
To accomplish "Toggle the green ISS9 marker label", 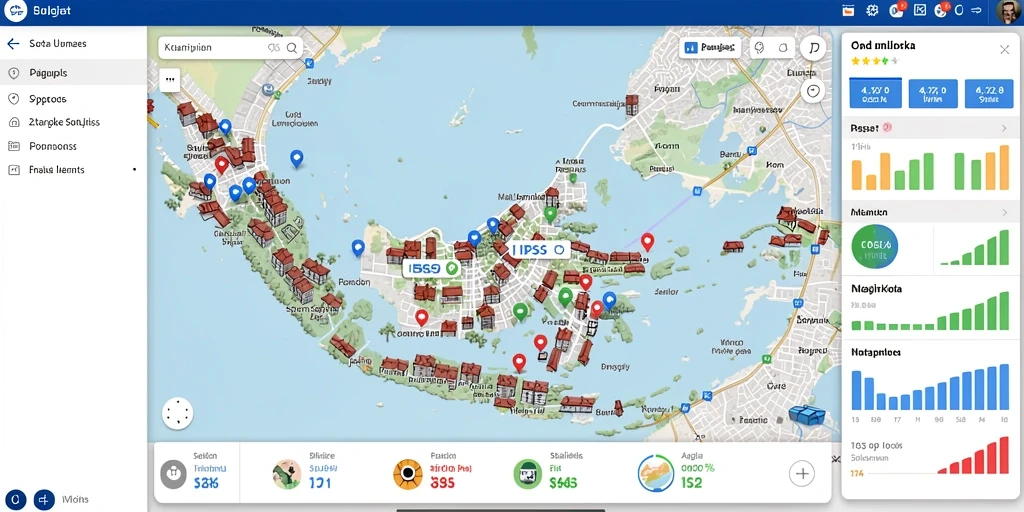I will pos(431,268).
